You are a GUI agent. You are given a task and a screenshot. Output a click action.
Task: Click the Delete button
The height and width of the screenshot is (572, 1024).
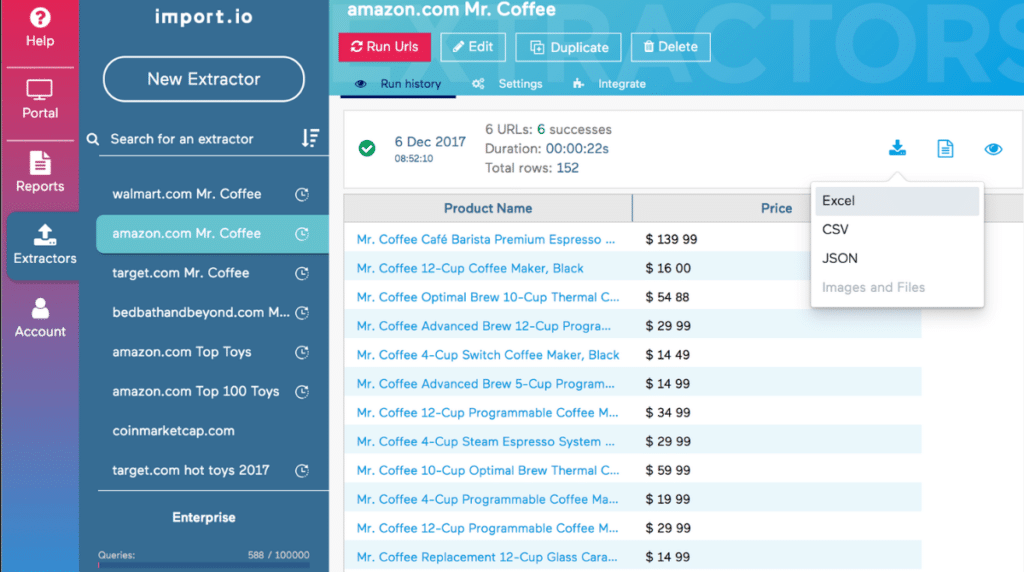[x=671, y=47]
